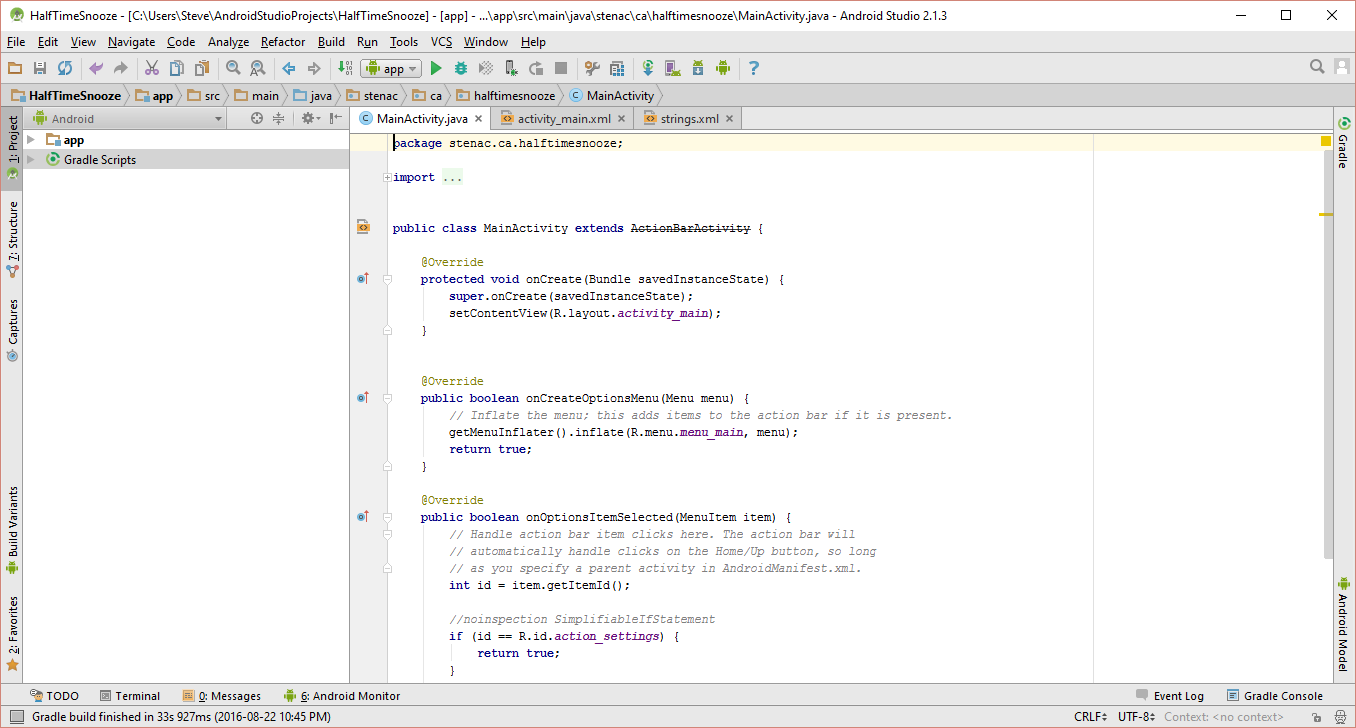Screen dimensions: 1356x728
Task: Toggle the 1: Project tool window
Action: pyautogui.click(x=12, y=148)
